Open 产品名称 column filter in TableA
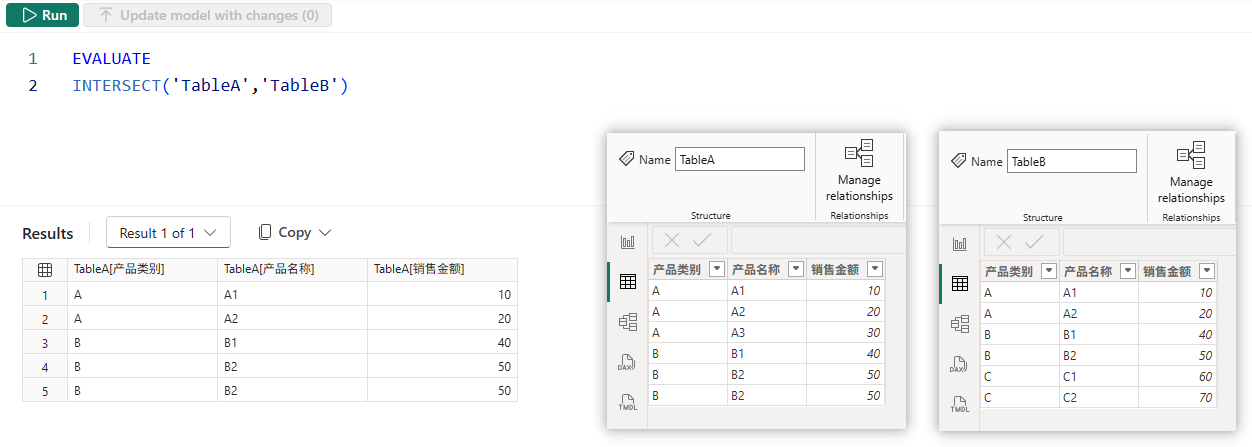1252x447 pixels. pos(796,268)
